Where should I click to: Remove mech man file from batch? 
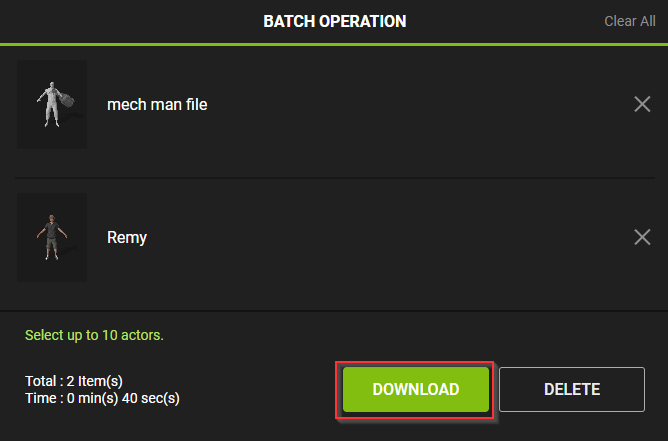[642, 104]
